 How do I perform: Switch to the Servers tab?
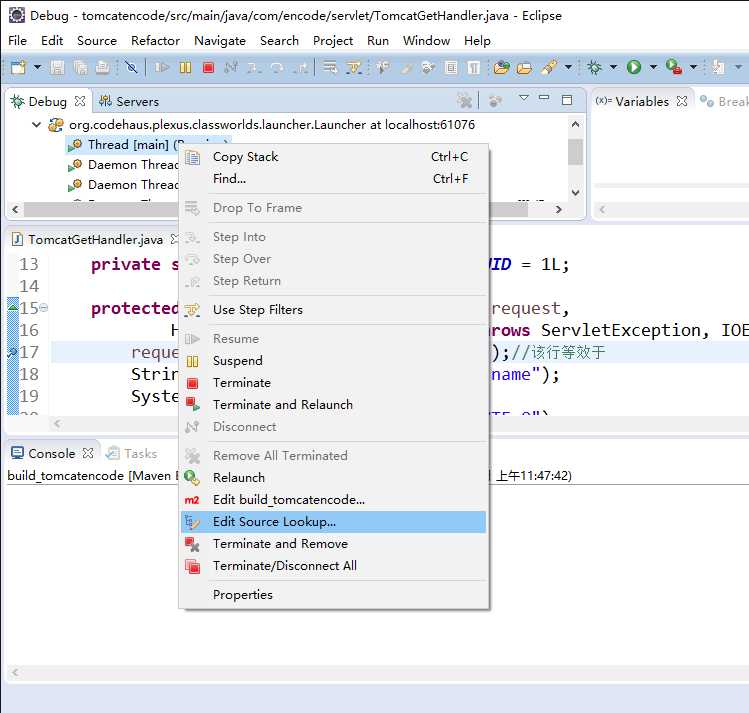click(x=129, y=101)
